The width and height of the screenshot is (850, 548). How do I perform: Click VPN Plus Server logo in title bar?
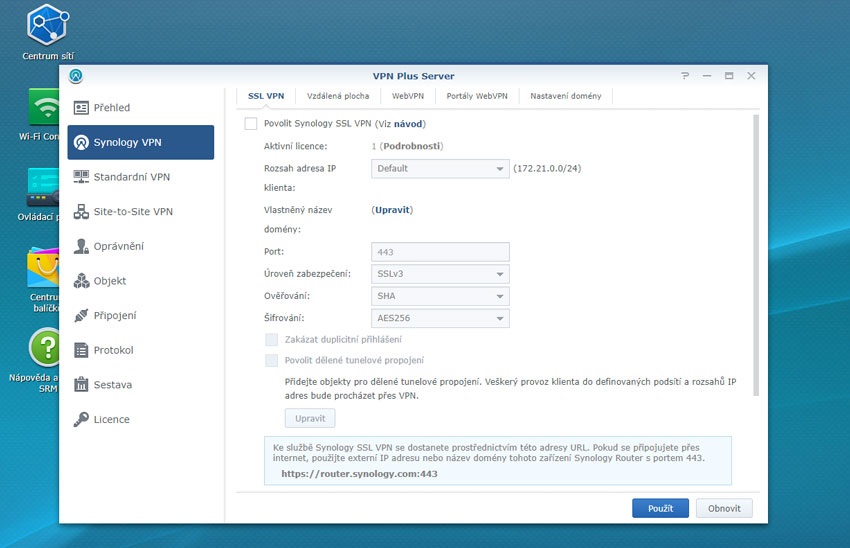pyautogui.click(x=76, y=76)
